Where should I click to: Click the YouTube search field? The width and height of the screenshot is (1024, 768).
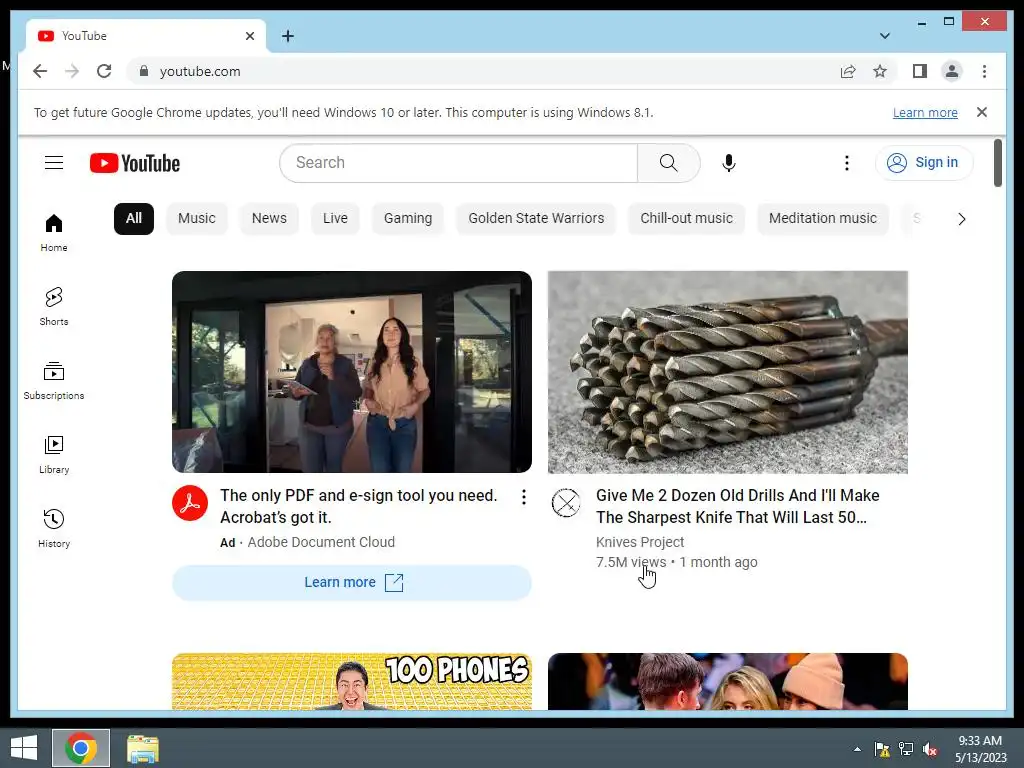click(x=458, y=163)
